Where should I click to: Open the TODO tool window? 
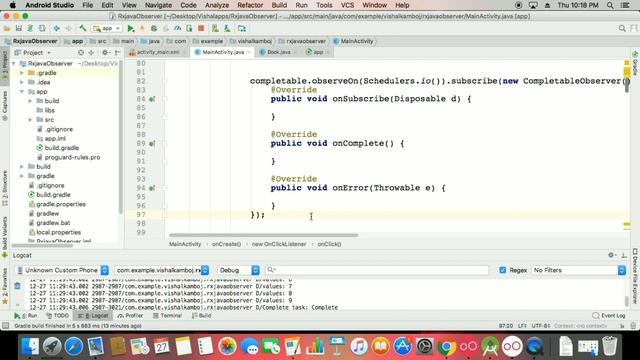(x=58, y=316)
